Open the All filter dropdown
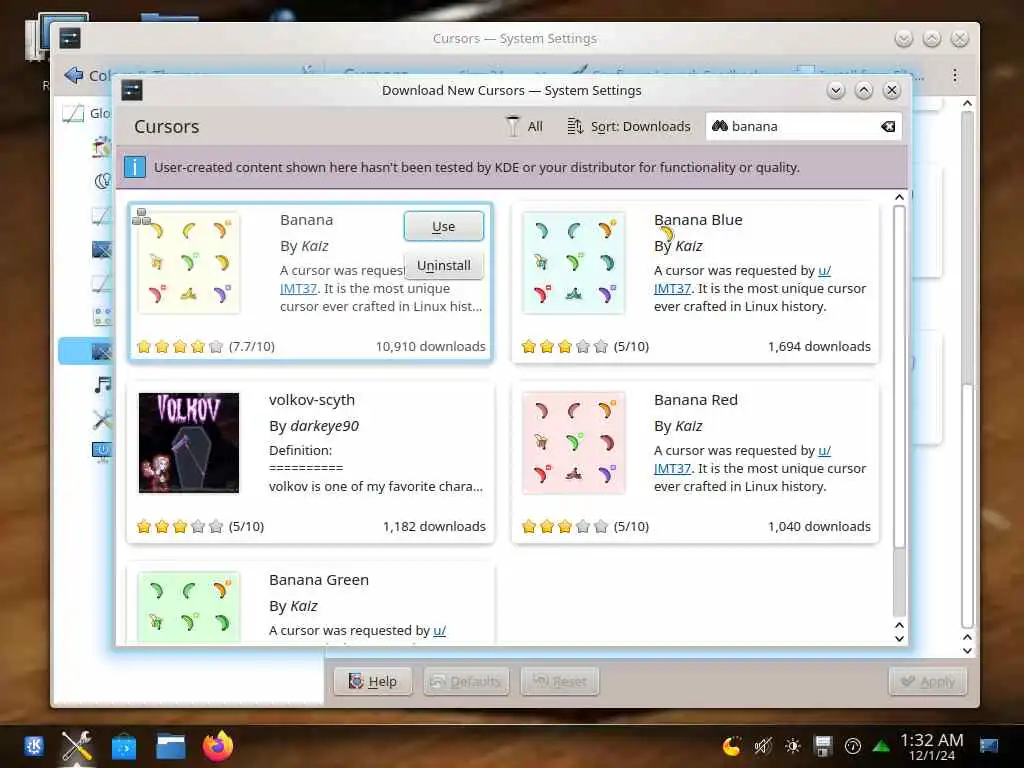1024x768 pixels. pyautogui.click(x=524, y=126)
